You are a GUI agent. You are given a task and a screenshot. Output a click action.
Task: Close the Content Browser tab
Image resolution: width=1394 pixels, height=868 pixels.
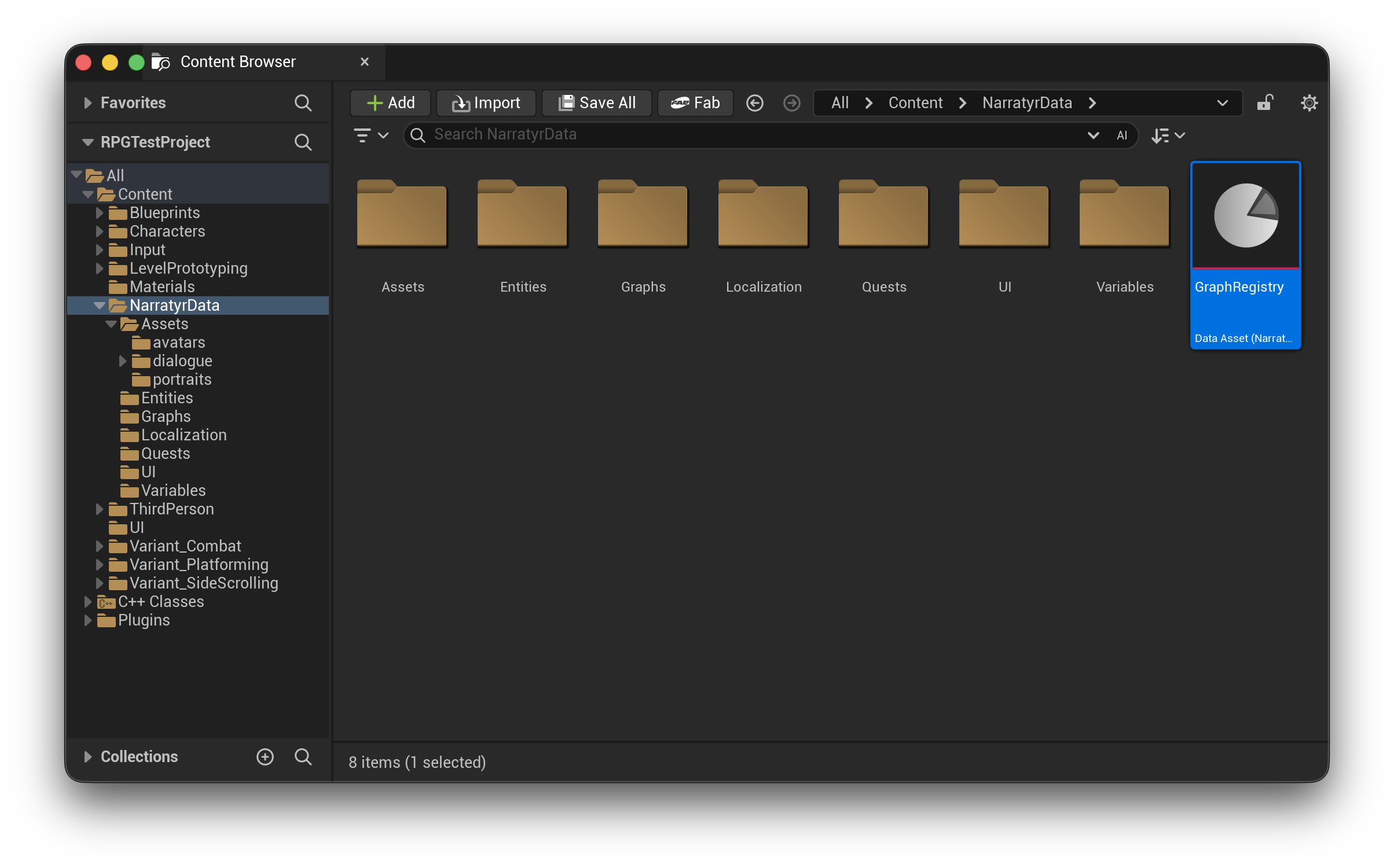coord(364,62)
